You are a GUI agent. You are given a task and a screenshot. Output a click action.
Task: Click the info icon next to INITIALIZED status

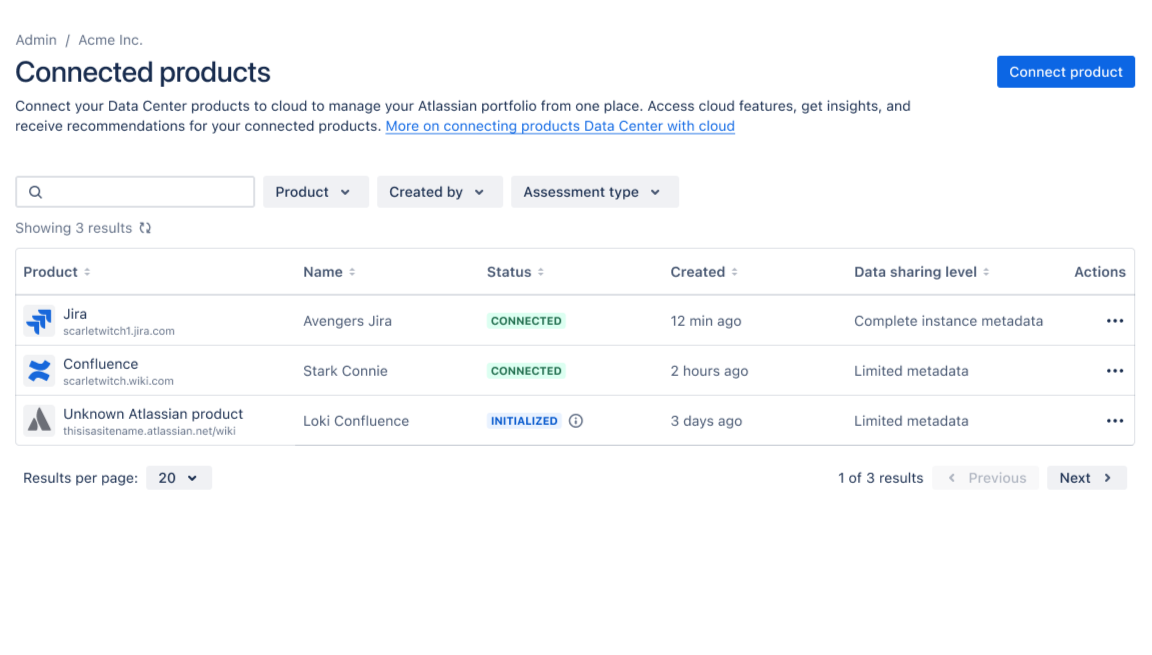tap(576, 421)
